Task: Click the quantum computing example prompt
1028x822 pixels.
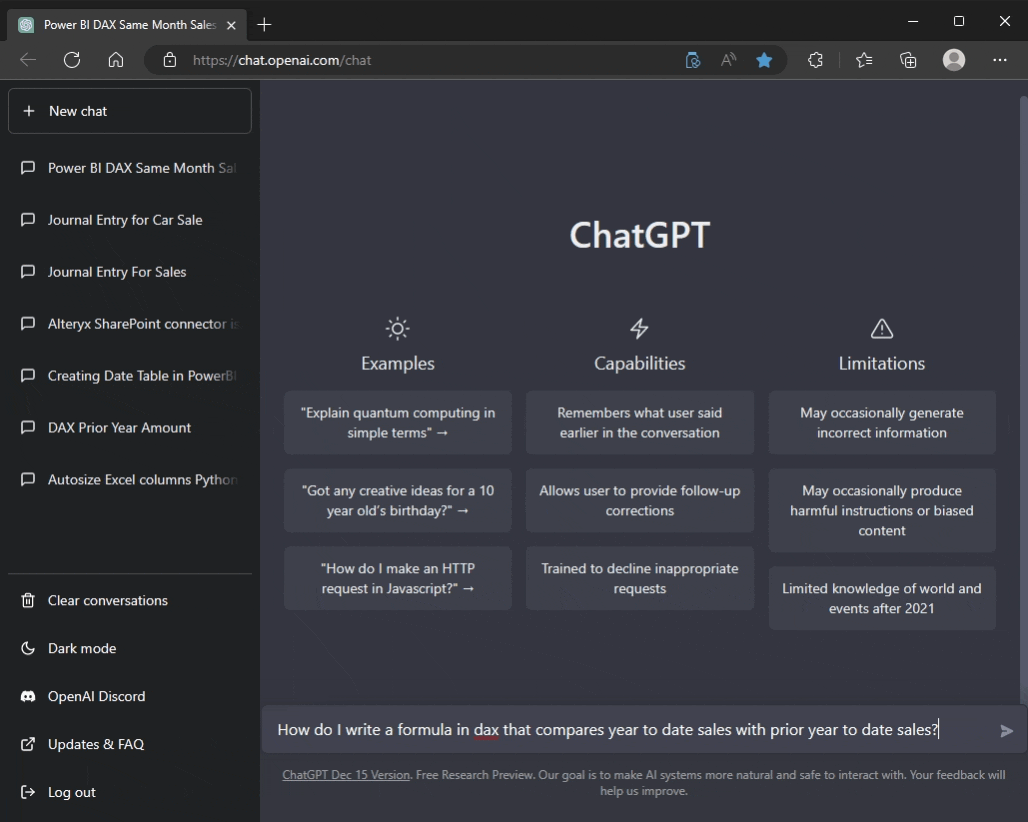Action: pyautogui.click(x=397, y=422)
